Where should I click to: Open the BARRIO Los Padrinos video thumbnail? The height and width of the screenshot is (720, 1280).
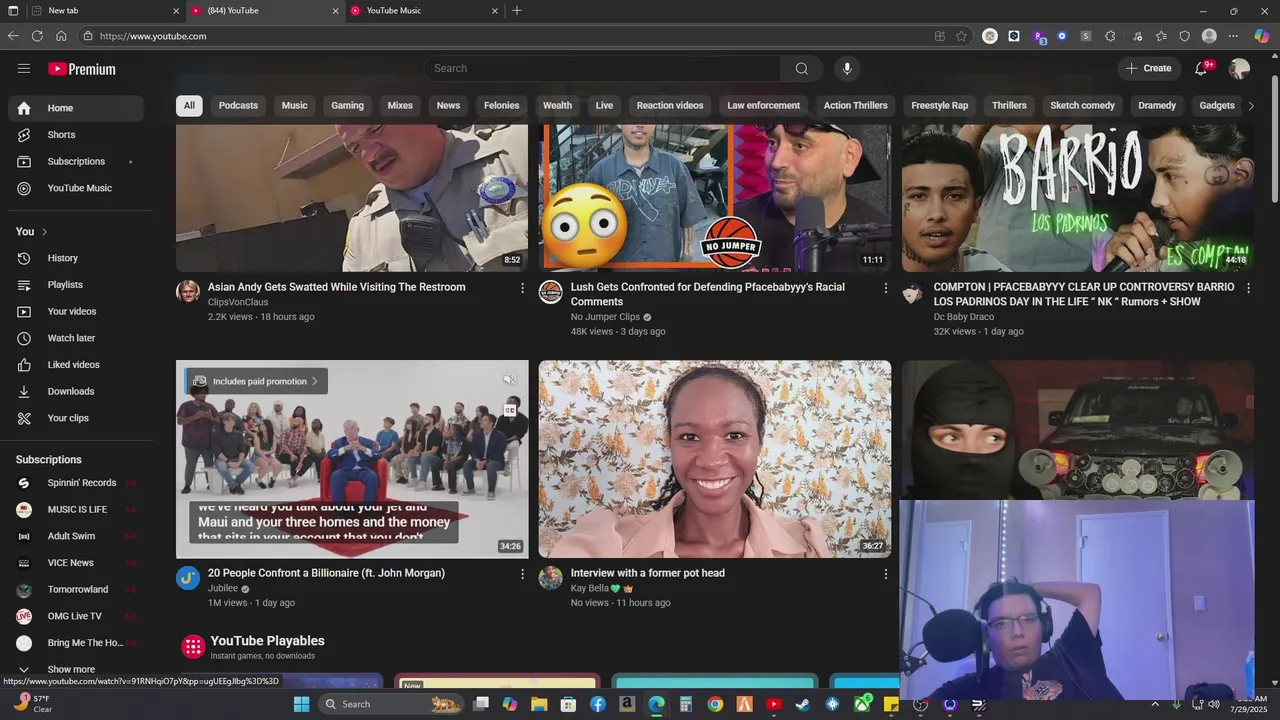tap(1078, 198)
